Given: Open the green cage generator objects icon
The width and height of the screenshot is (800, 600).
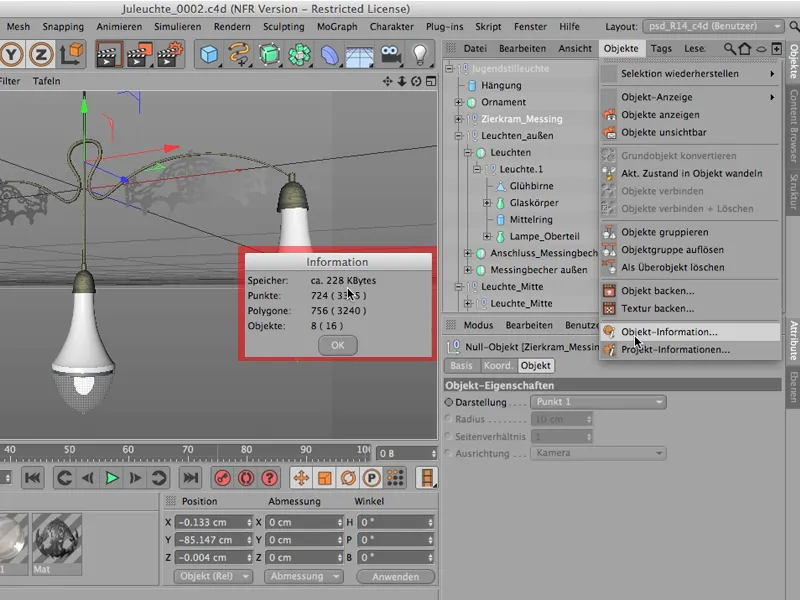Looking at the screenshot, I should click(269, 54).
